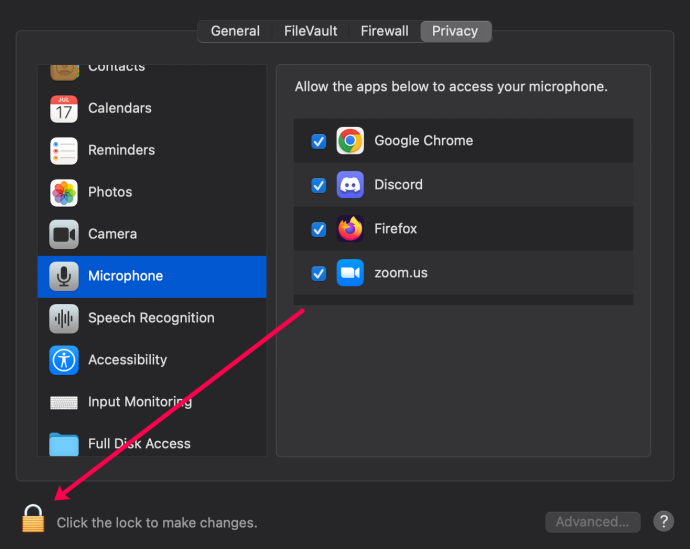Click 'Click the lock to make changes' text

click(157, 523)
